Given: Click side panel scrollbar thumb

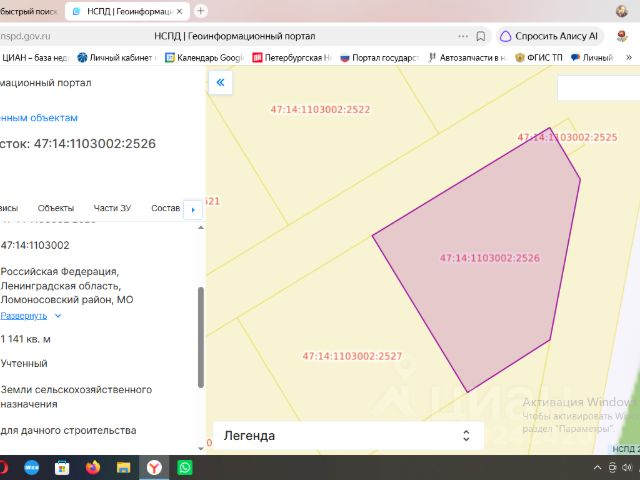Looking at the screenshot, I should point(200,337).
